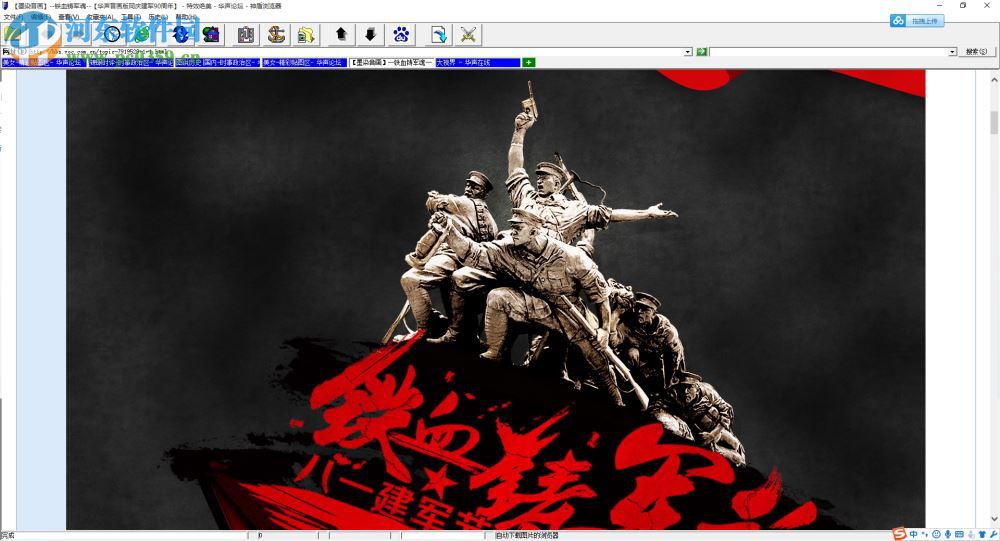Click the microphone icon in IME bar
Viewport: 1000px width, 541px height.
pos(948,535)
